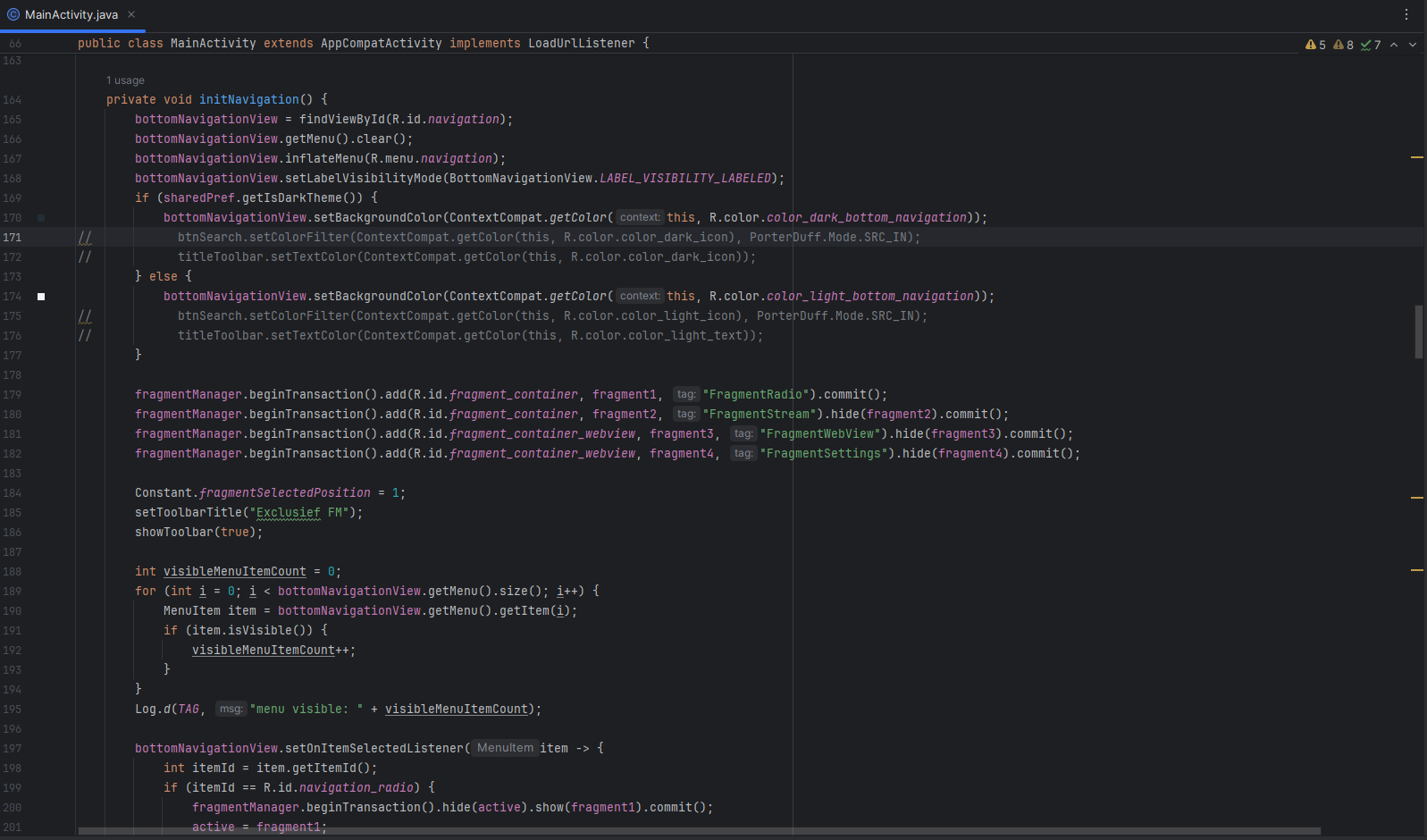The width and height of the screenshot is (1427, 840).
Task: Jump to previous highlighted problem with up chevron
Action: 1394,45
